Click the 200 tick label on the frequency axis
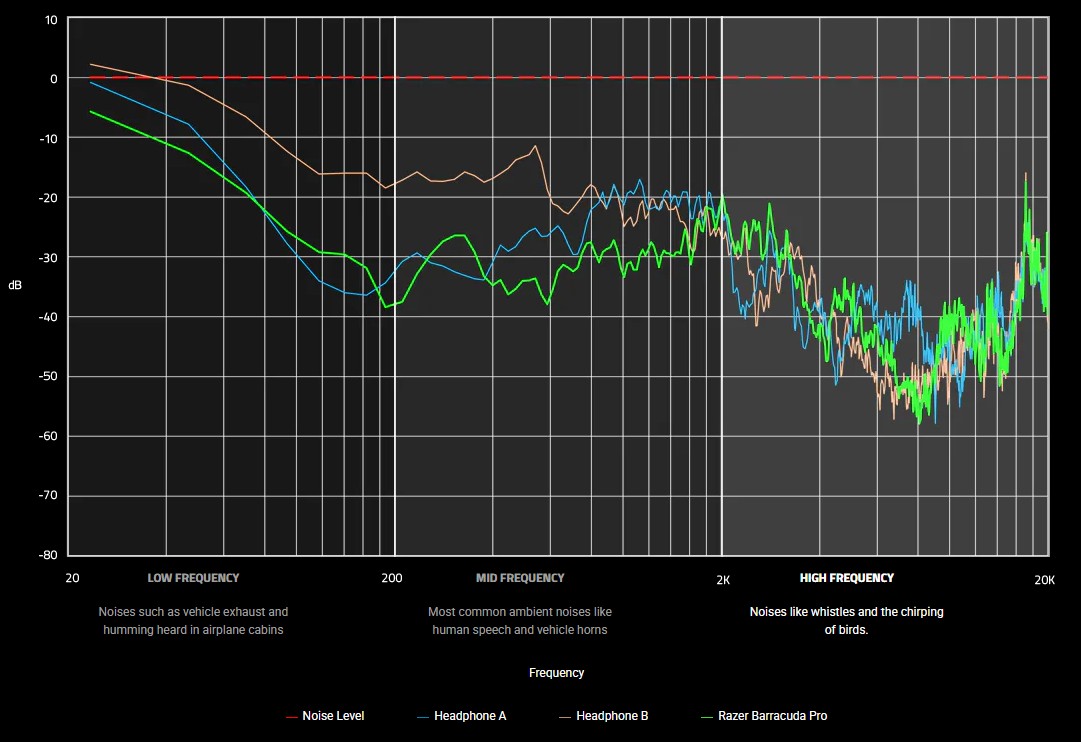 tap(392, 579)
